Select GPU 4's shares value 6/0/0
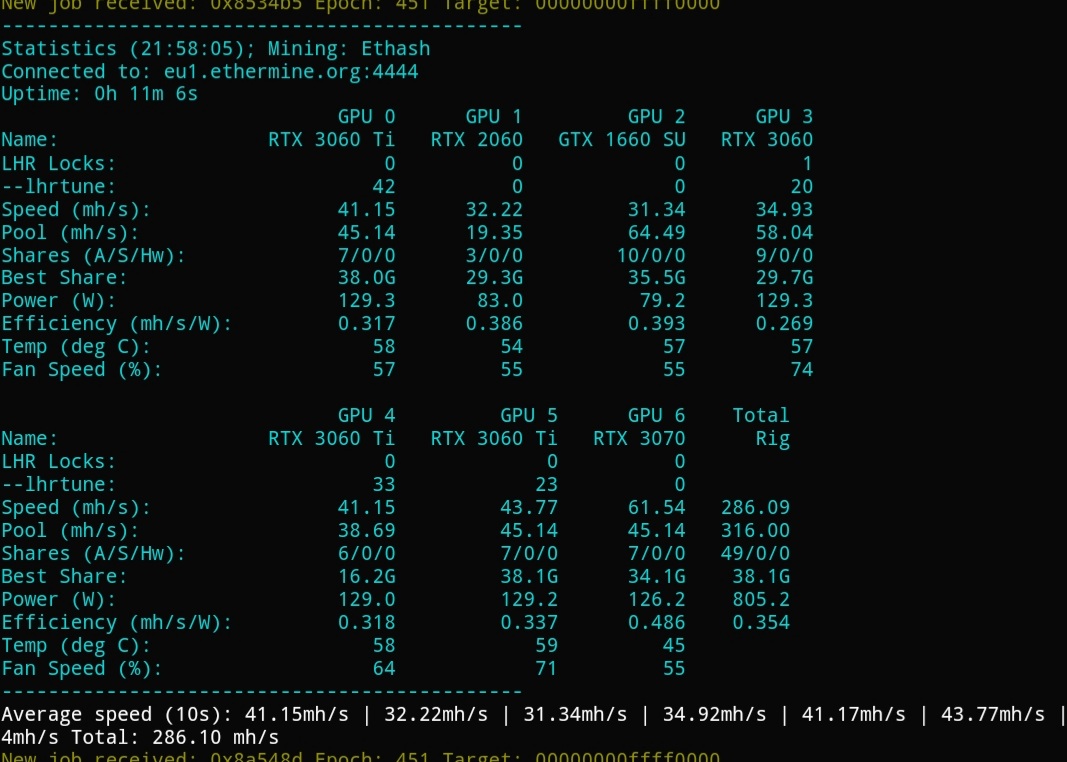 click(x=366, y=554)
